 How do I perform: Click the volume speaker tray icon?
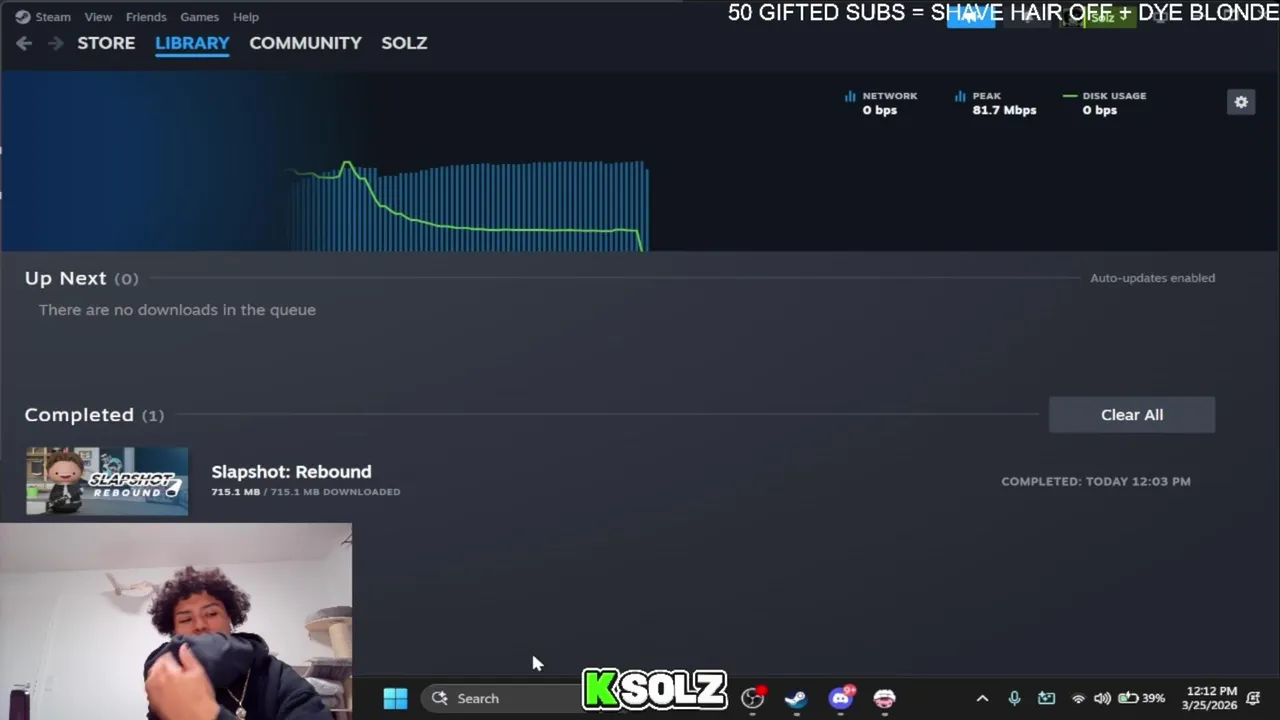click(x=1102, y=698)
